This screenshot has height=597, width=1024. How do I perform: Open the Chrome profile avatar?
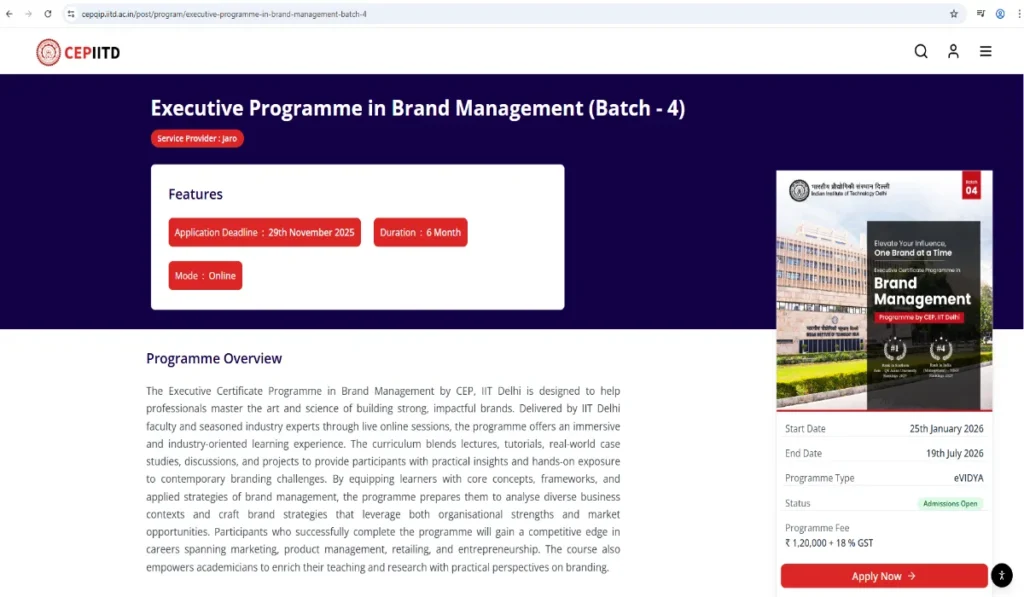(999, 14)
